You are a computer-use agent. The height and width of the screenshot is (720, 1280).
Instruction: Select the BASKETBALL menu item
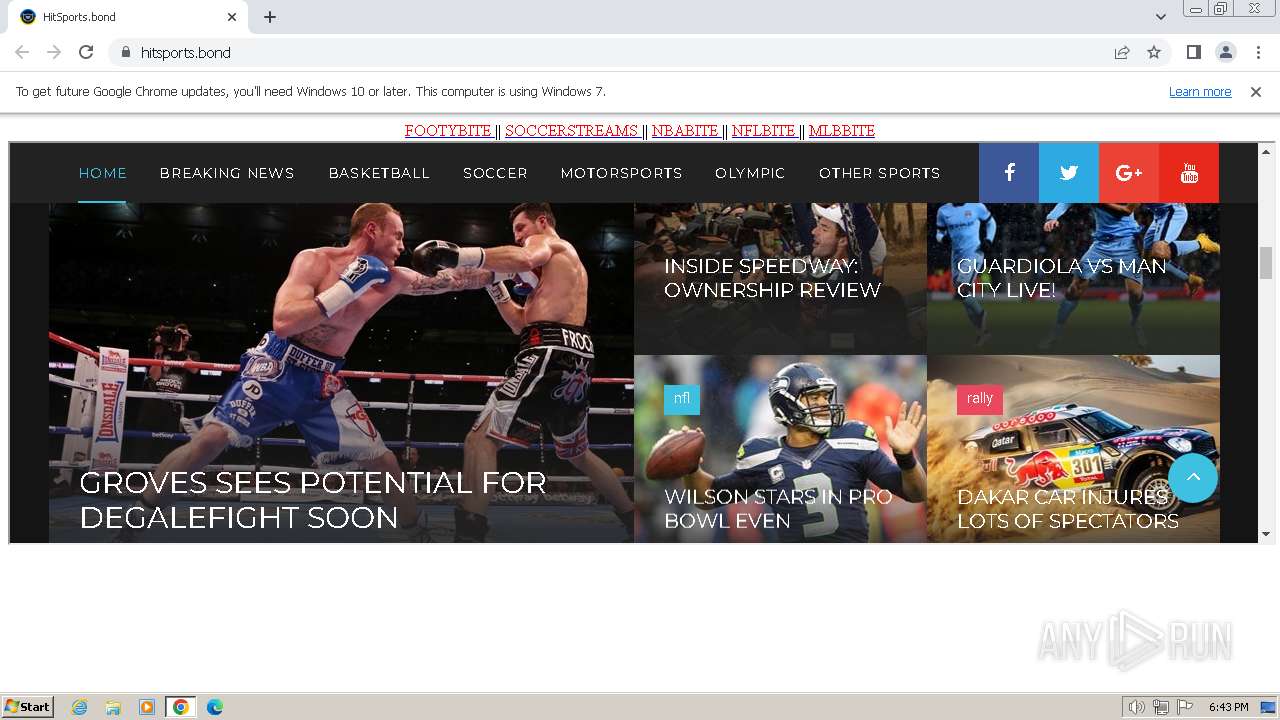(x=379, y=173)
